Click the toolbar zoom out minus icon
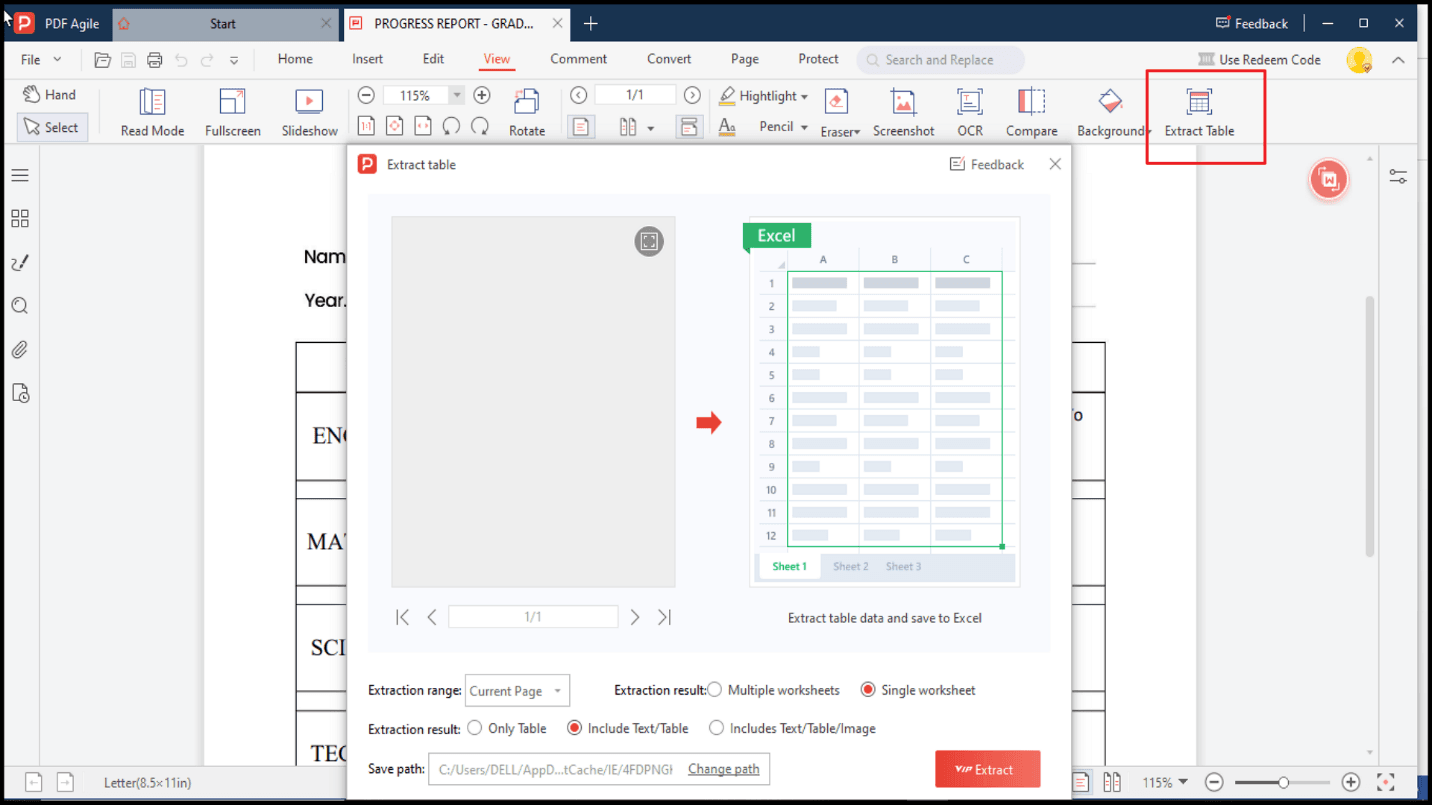Screen dimensions: 1432x805 366,95
